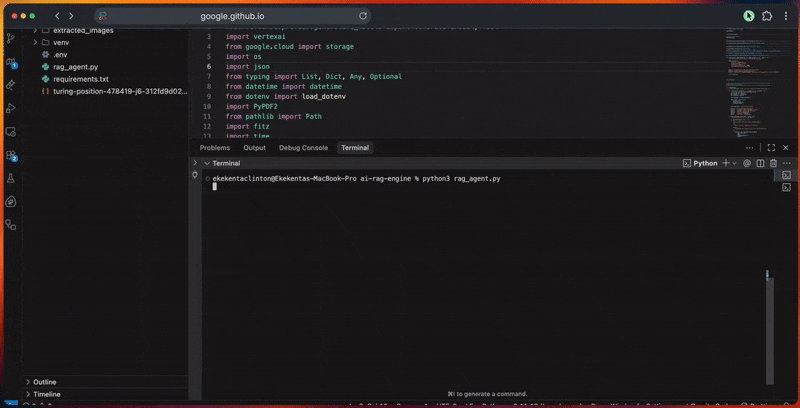Image resolution: width=800 pixels, height=408 pixels.
Task: Close the bottom panel
Action: tap(785, 147)
